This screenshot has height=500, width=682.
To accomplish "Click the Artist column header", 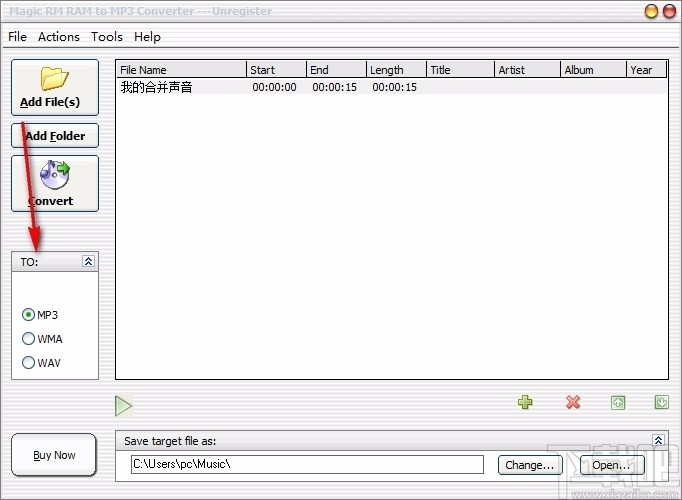I will click(x=528, y=70).
